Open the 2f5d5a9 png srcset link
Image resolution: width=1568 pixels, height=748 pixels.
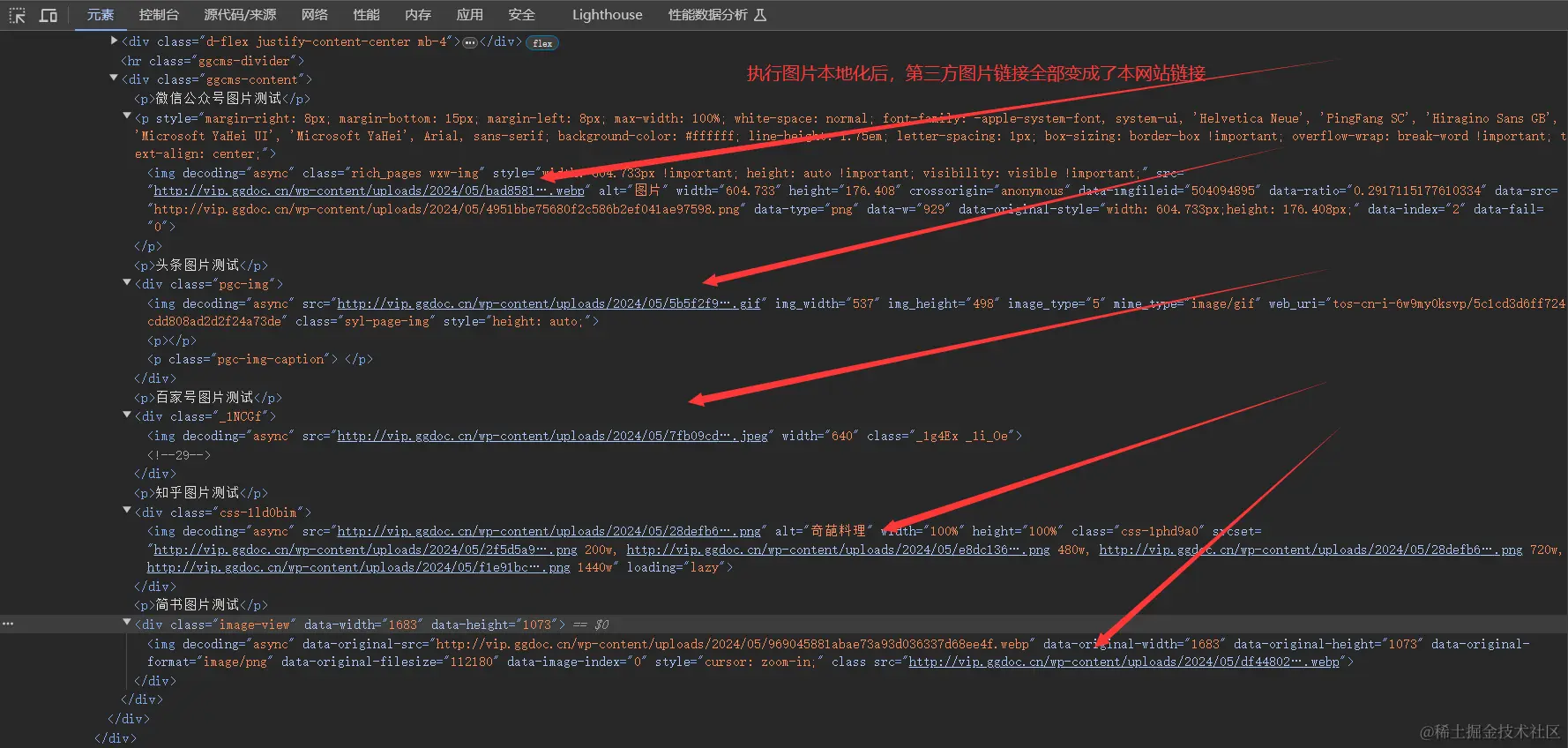click(x=365, y=550)
